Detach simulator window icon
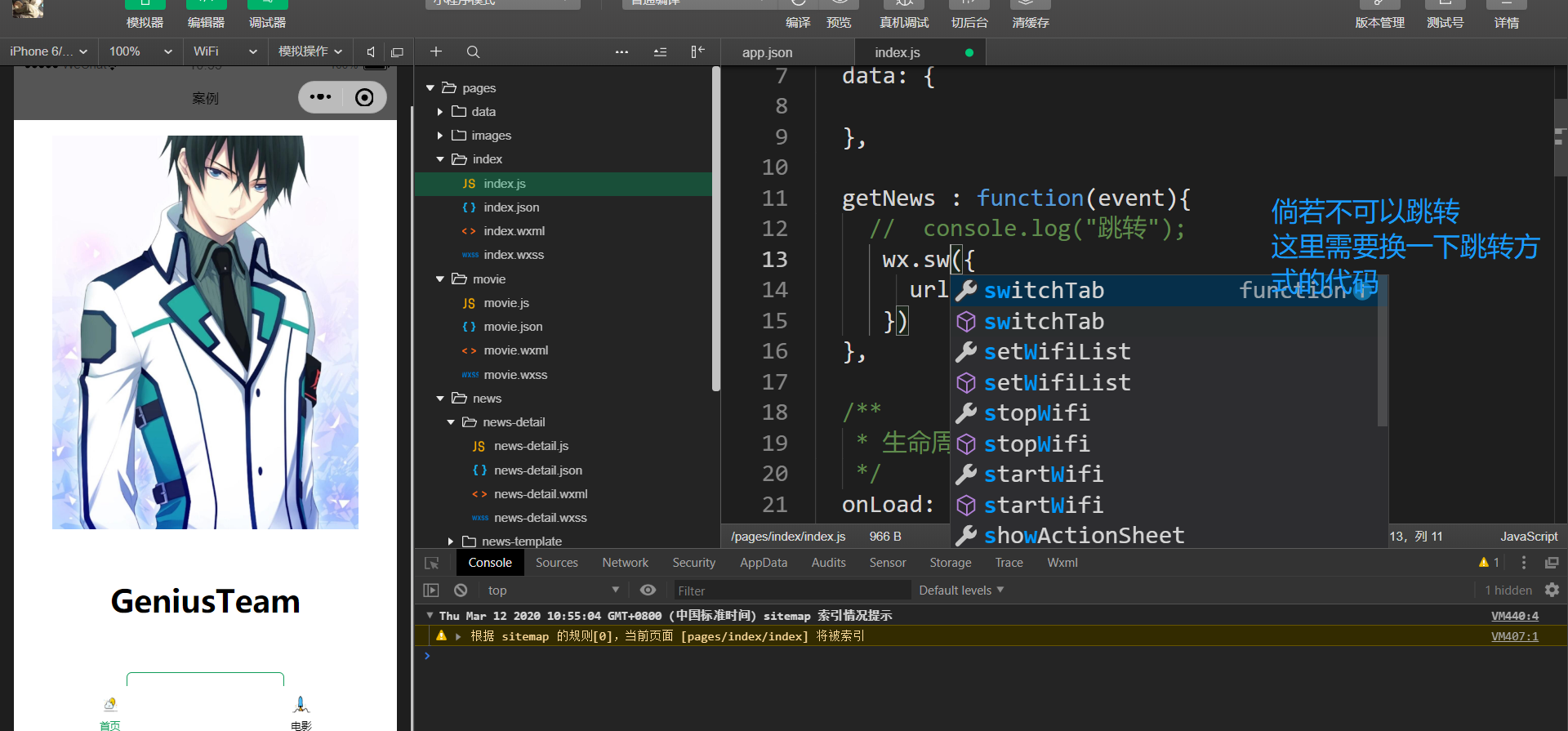1568x731 pixels. 397,51
